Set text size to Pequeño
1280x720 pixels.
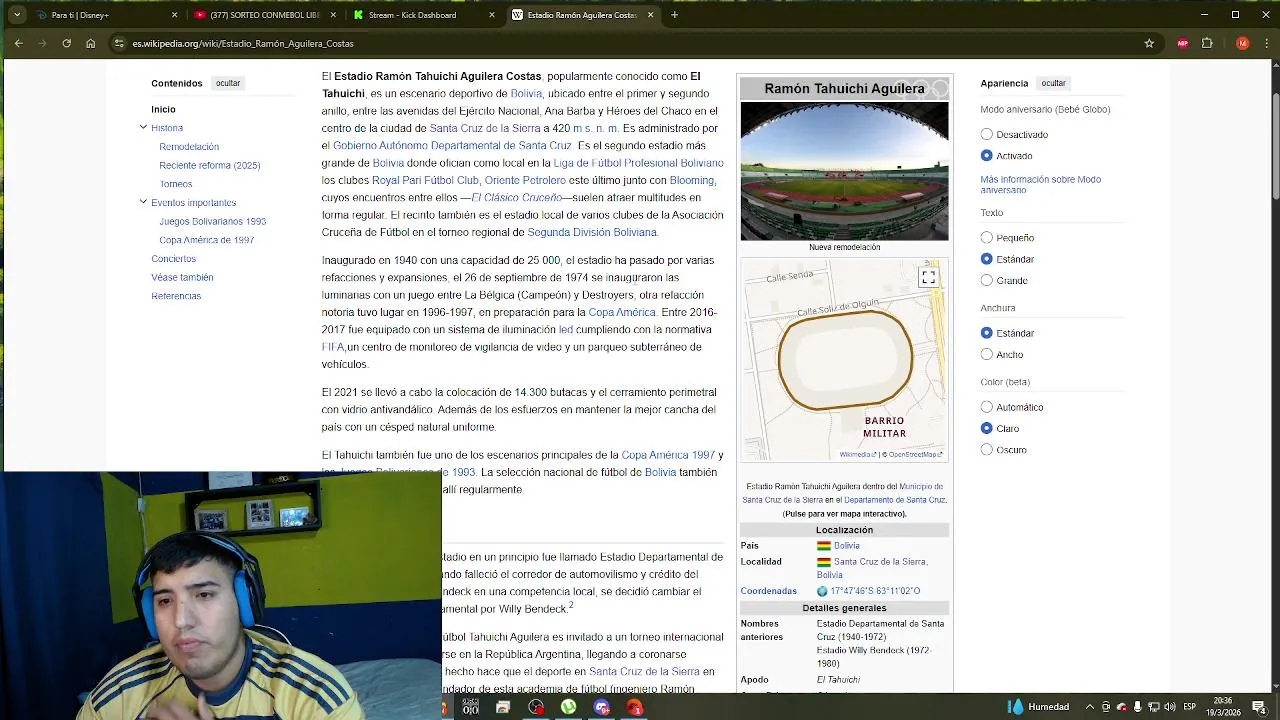(987, 238)
